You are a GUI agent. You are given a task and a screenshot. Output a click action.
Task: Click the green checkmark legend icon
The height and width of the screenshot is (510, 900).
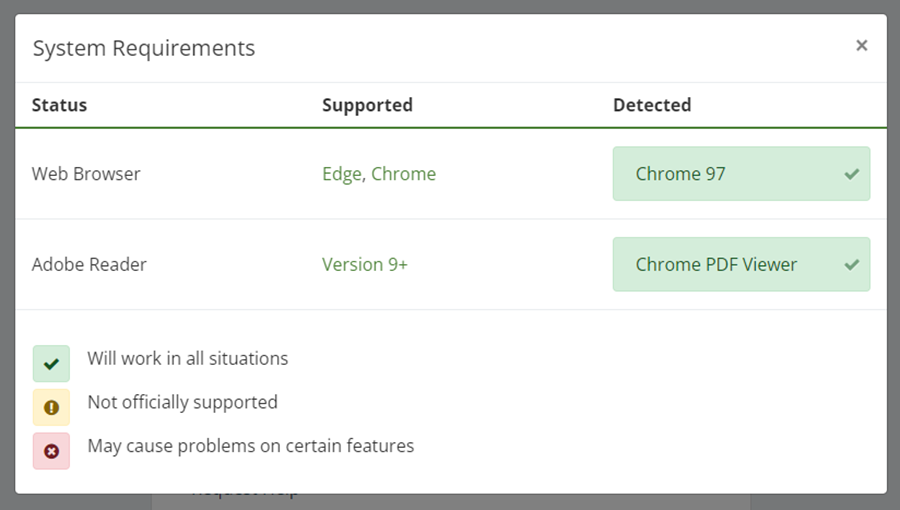tap(52, 364)
